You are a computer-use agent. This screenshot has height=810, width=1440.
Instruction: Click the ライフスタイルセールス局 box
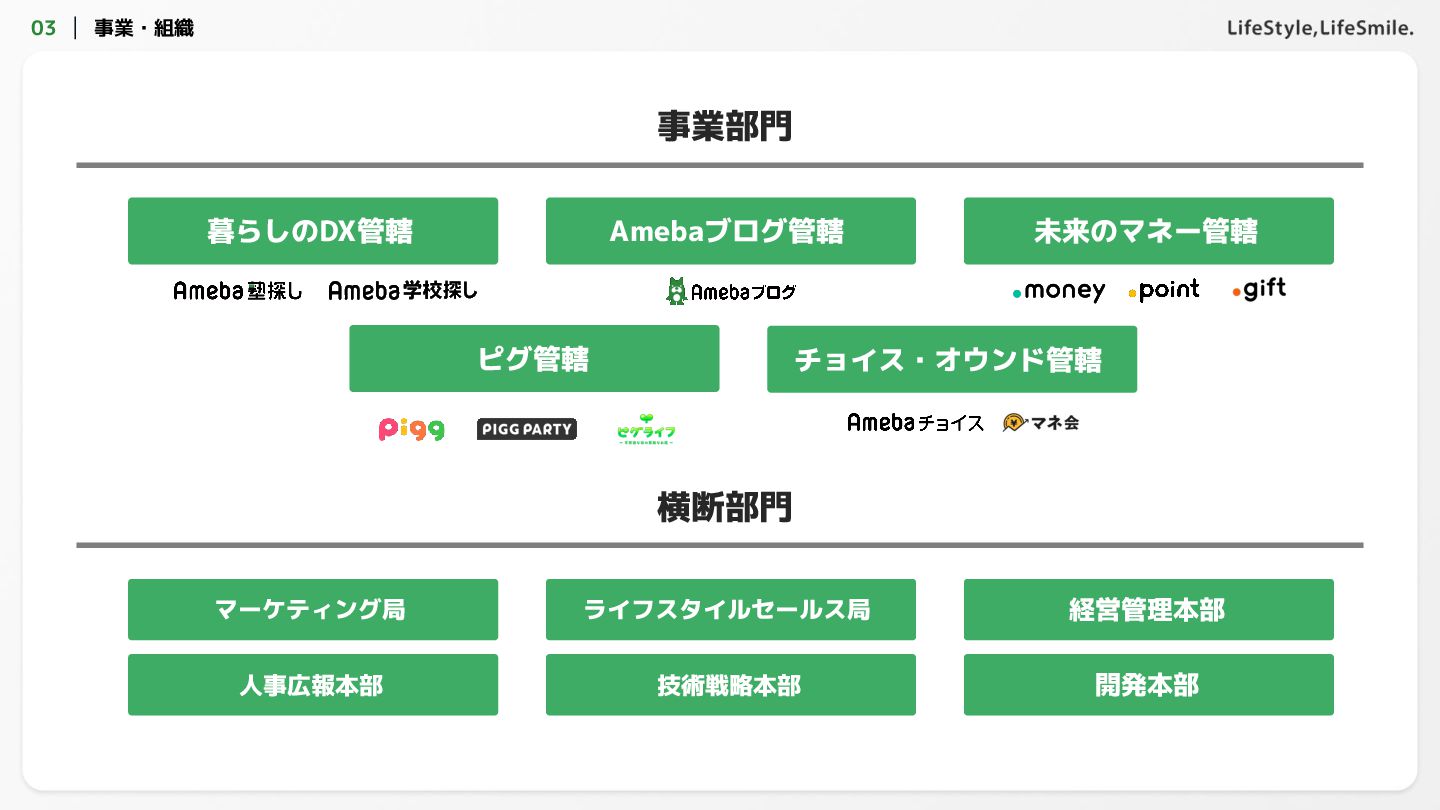click(x=730, y=609)
